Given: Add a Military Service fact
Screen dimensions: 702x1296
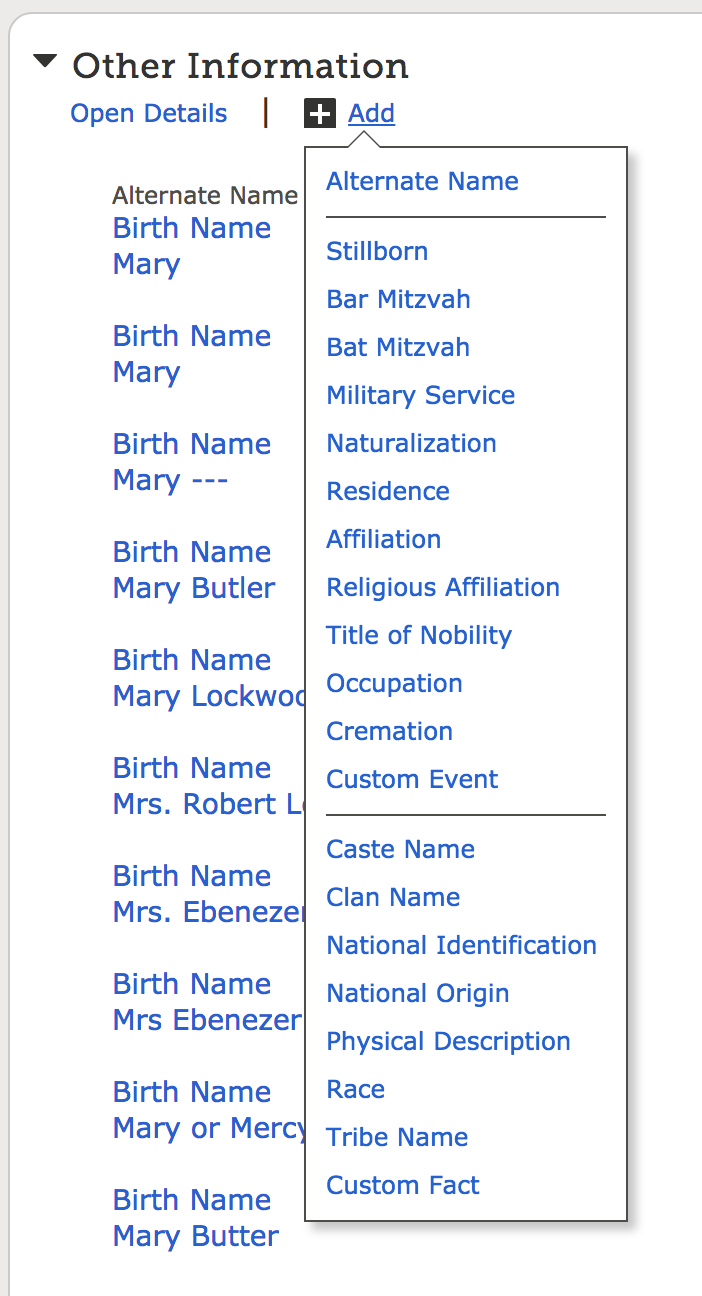Looking at the screenshot, I should pyautogui.click(x=420, y=395).
